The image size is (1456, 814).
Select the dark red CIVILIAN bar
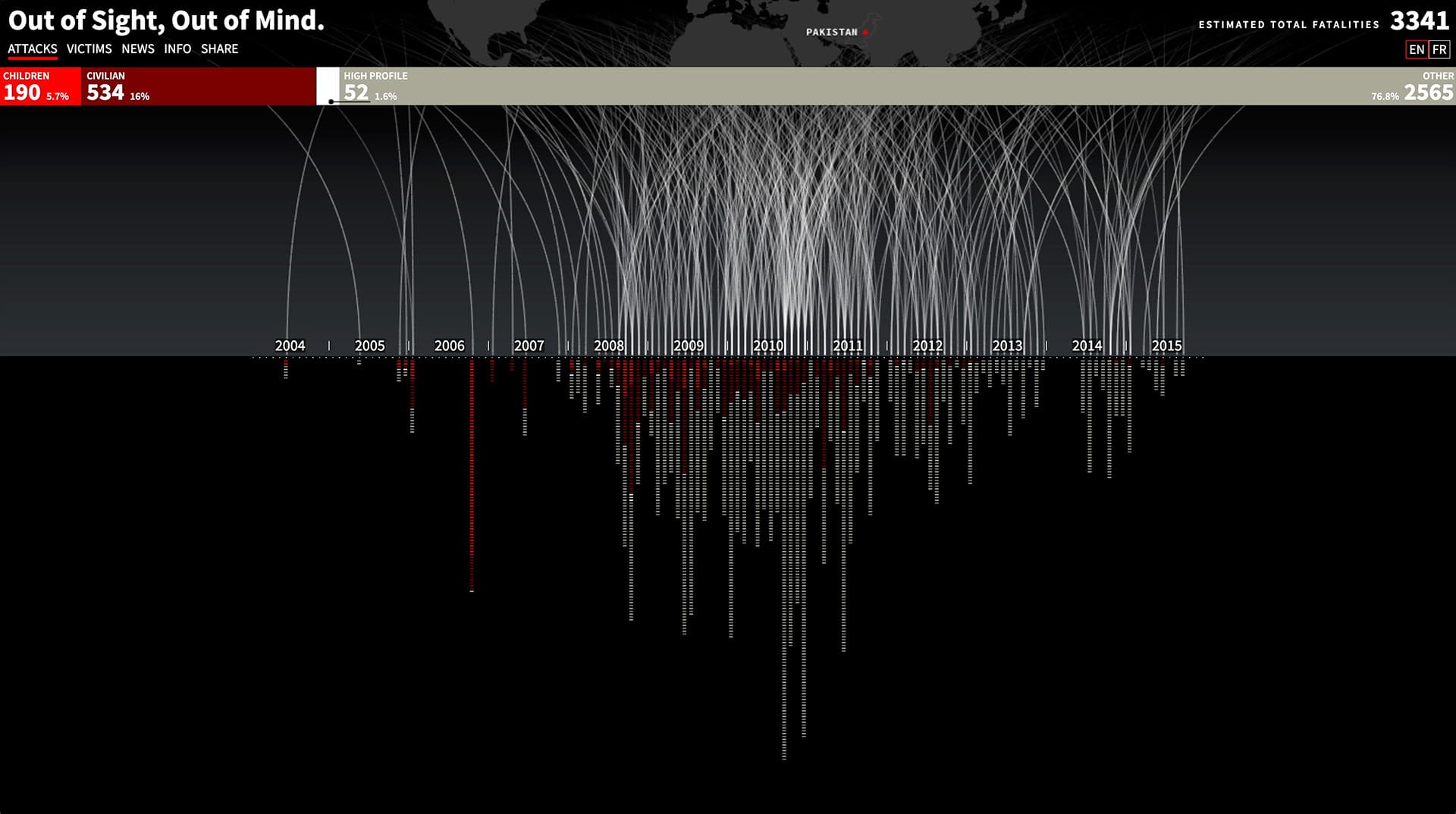click(197, 86)
